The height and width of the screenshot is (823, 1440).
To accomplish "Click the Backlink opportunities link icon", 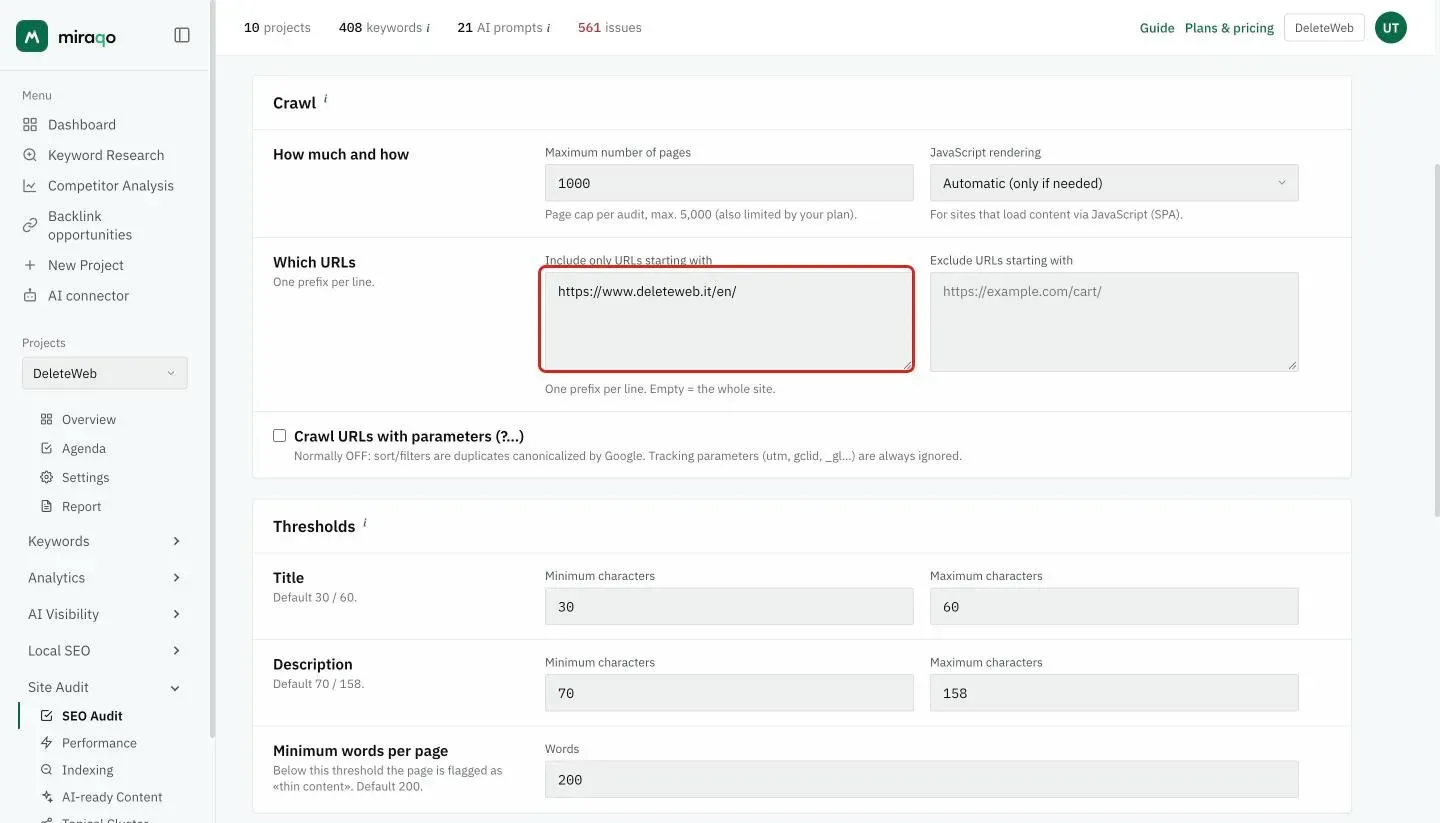I will (x=30, y=225).
